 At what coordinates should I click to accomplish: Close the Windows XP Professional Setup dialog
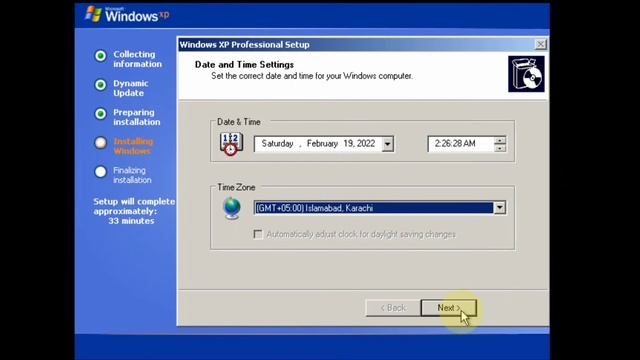(540, 44)
